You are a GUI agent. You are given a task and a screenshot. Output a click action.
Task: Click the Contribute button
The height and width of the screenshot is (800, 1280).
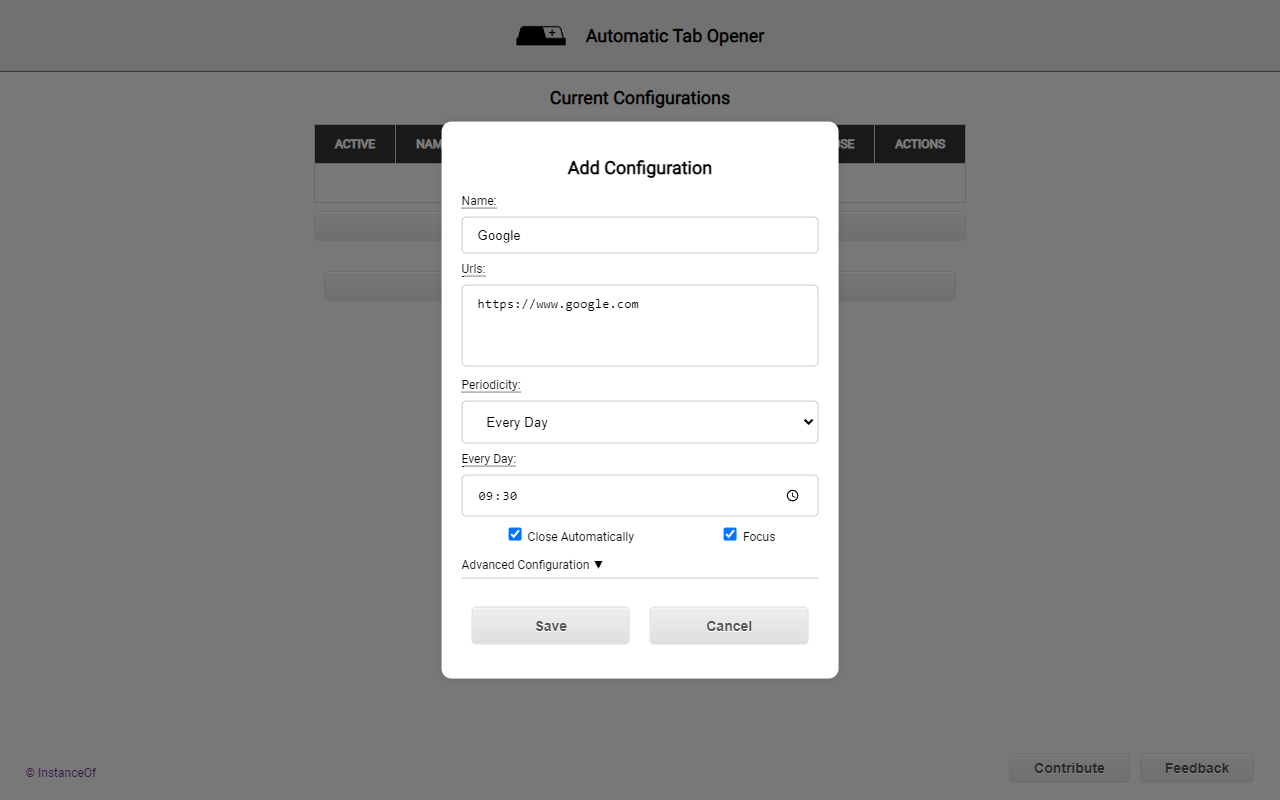[1069, 768]
